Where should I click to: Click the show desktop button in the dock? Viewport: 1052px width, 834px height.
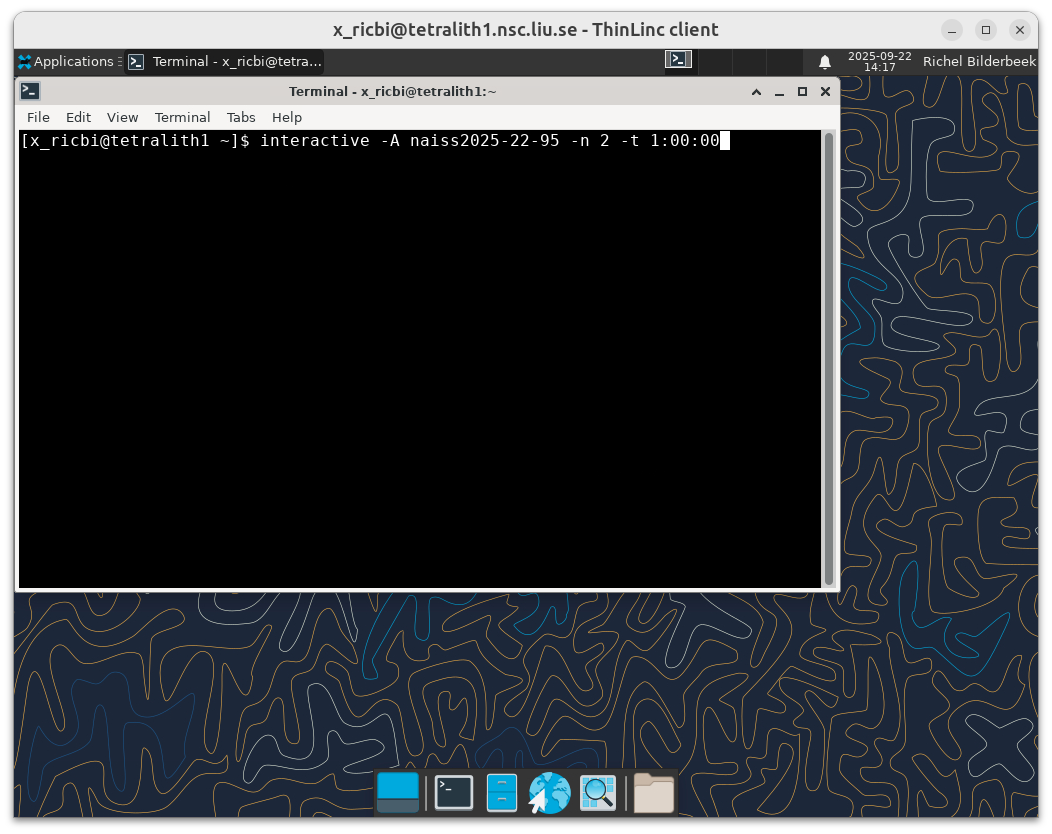(x=398, y=792)
